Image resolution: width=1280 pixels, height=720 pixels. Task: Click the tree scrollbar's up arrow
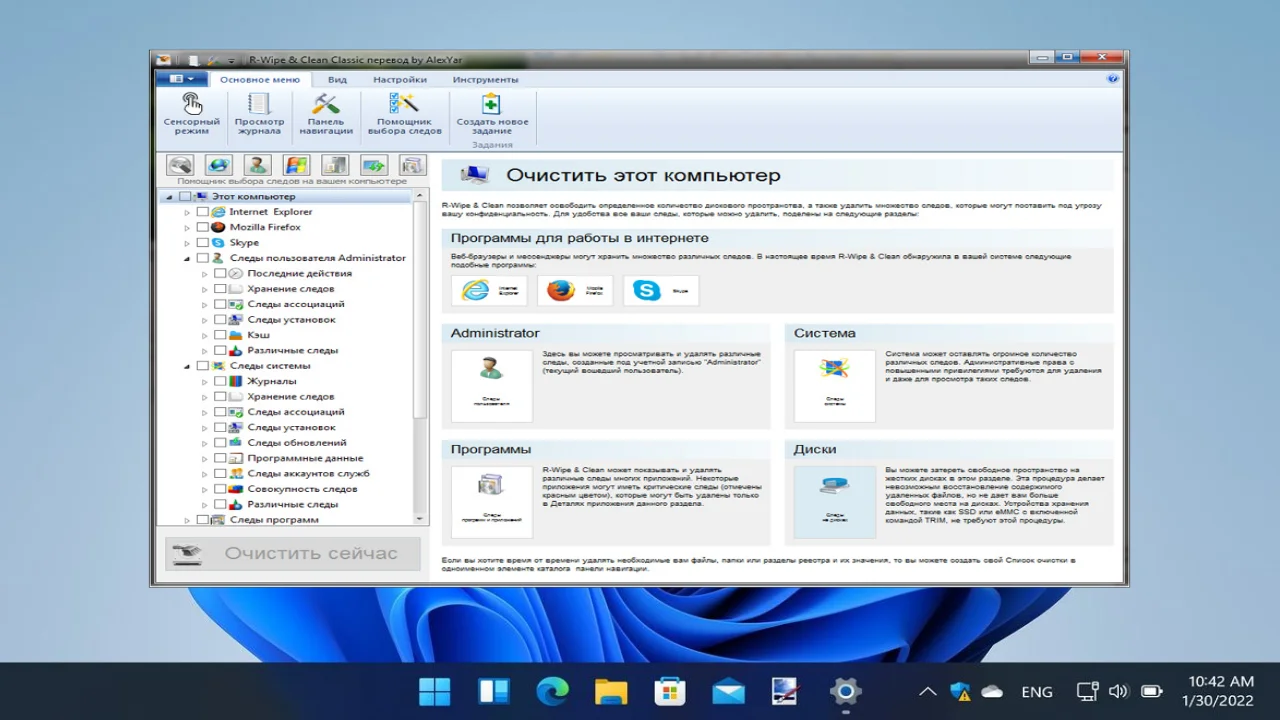(x=421, y=195)
